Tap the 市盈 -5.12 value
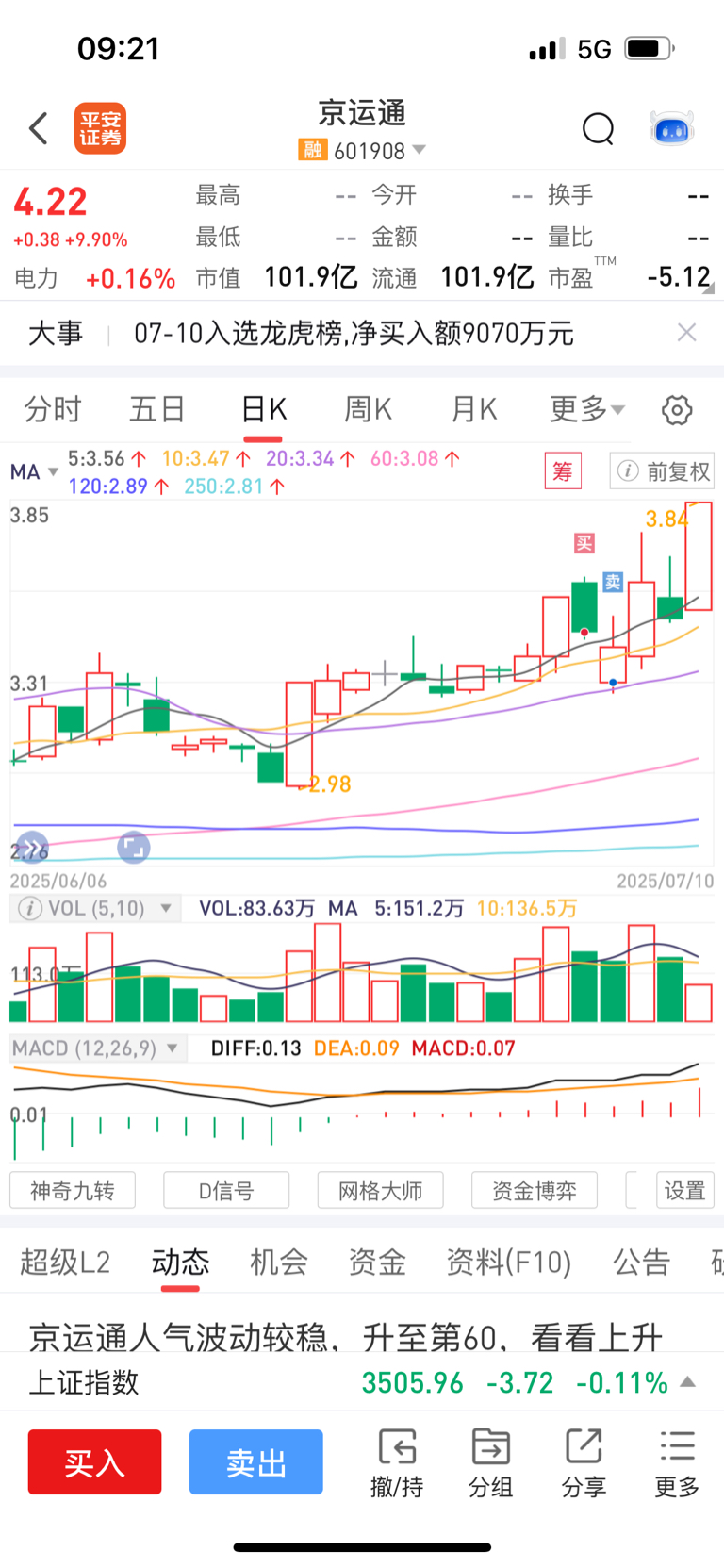 679,276
